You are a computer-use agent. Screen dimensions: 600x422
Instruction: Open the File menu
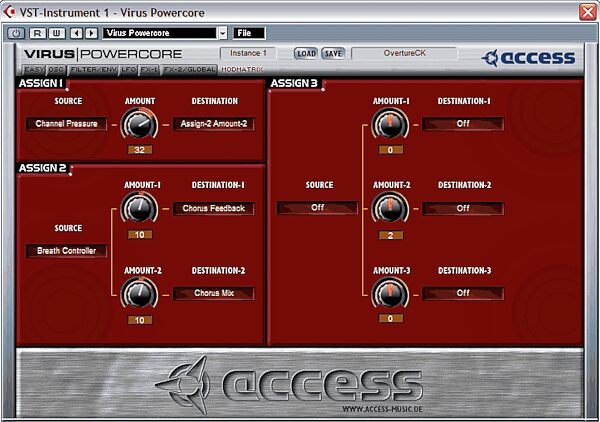click(x=249, y=33)
